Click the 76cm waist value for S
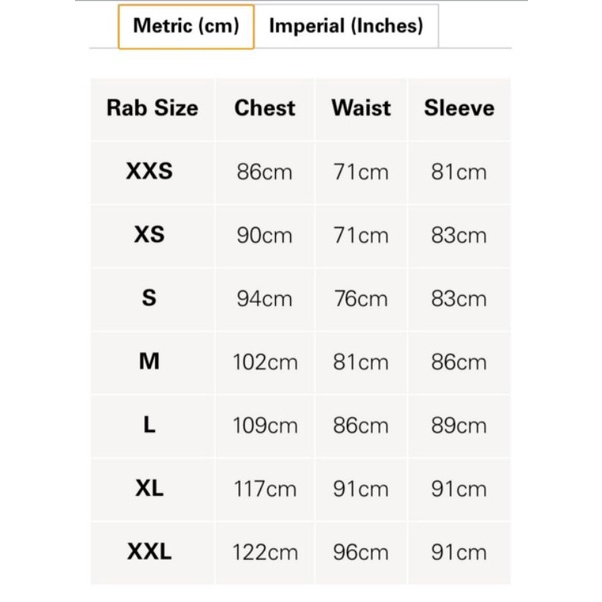 click(x=361, y=299)
